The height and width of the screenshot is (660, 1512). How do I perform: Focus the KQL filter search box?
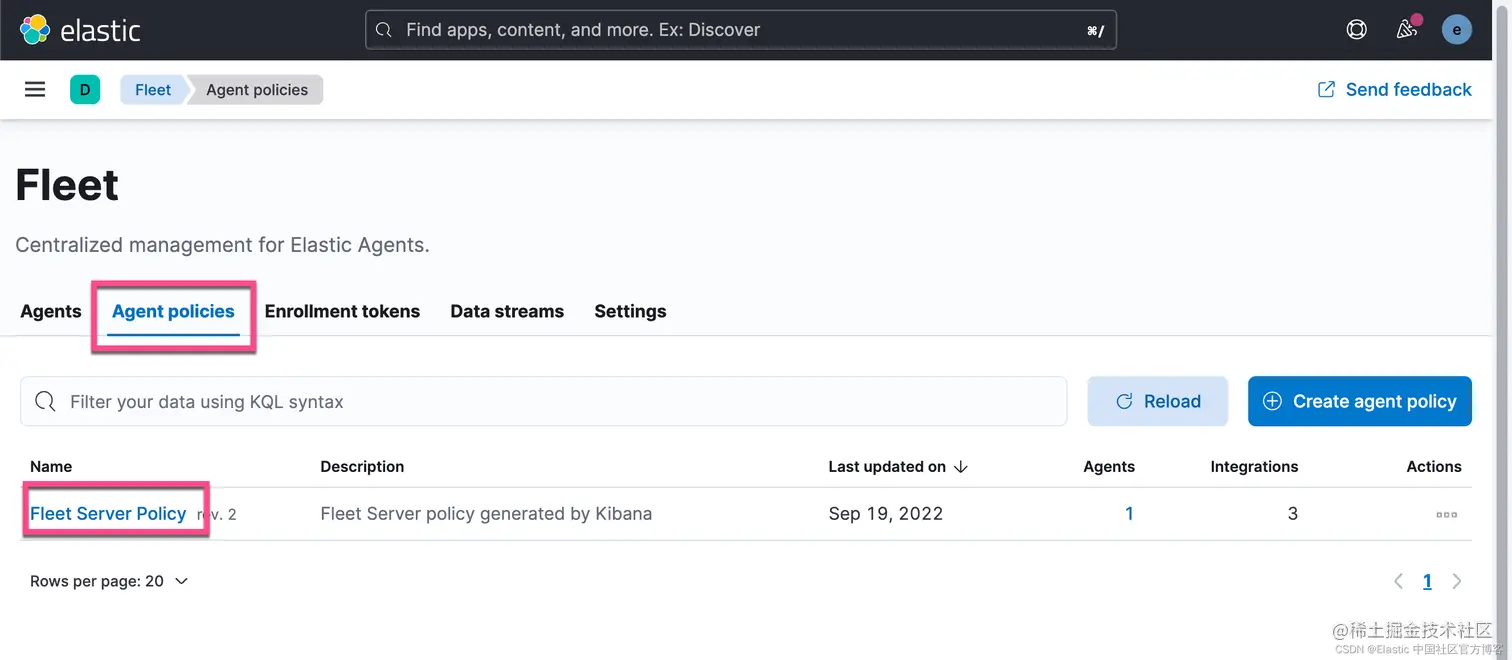[x=544, y=402]
